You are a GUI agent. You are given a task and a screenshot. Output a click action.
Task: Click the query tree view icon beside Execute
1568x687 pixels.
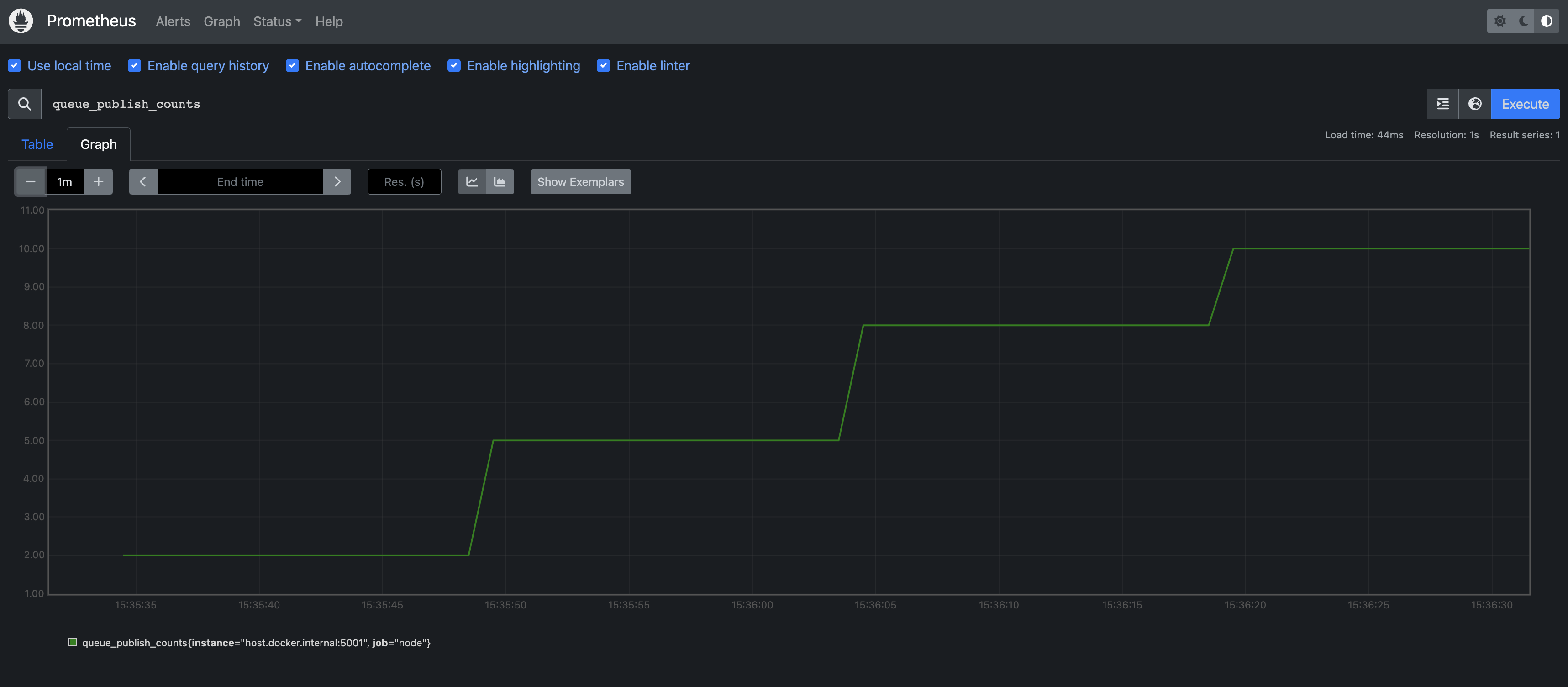pos(1442,104)
